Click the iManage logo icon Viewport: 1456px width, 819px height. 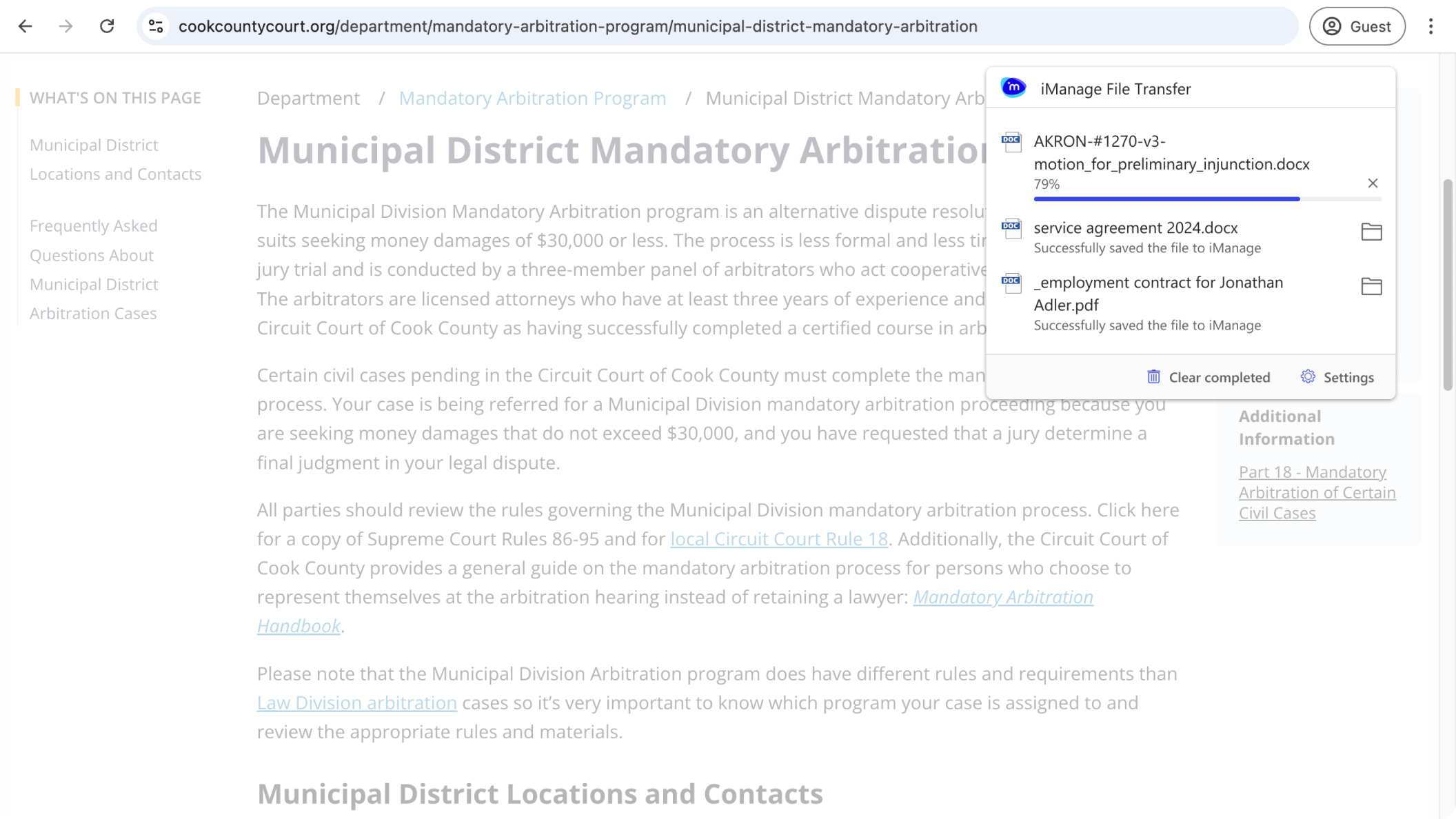pos(1013,88)
